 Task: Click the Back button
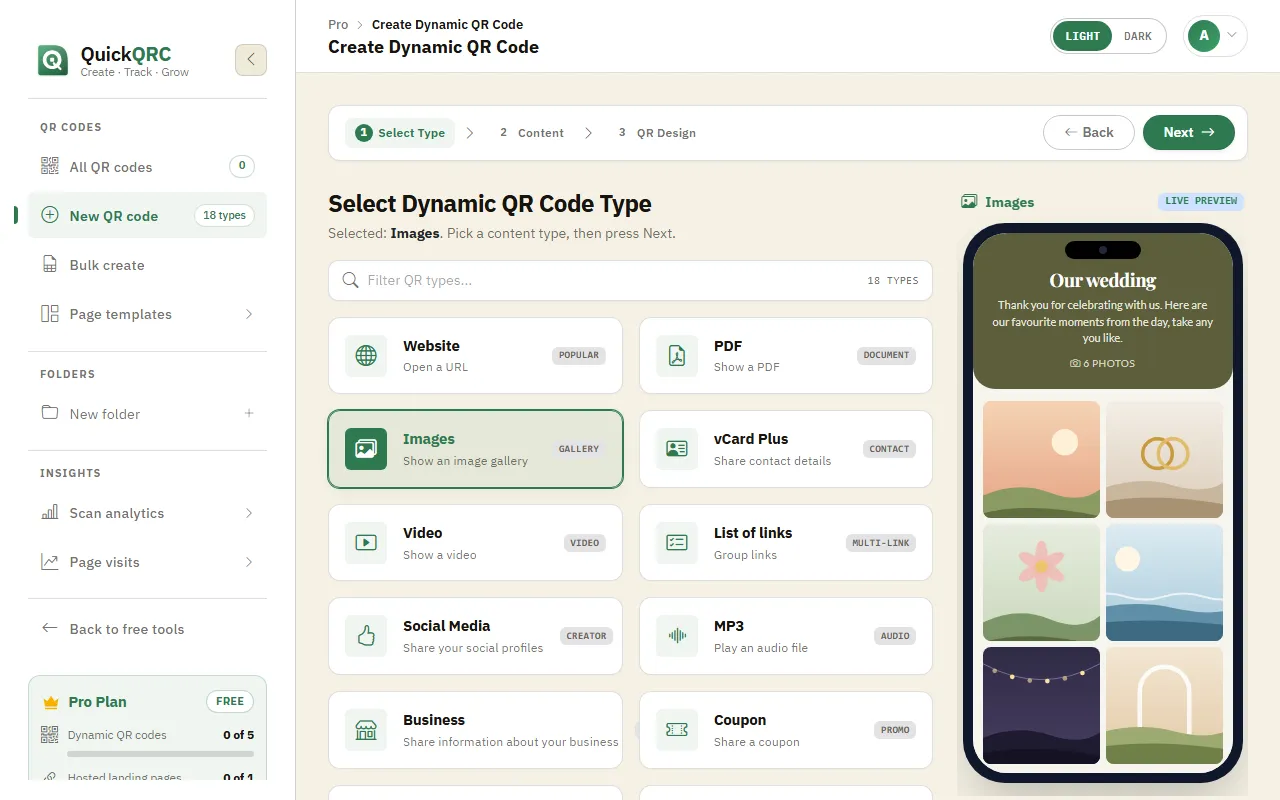[1089, 133]
